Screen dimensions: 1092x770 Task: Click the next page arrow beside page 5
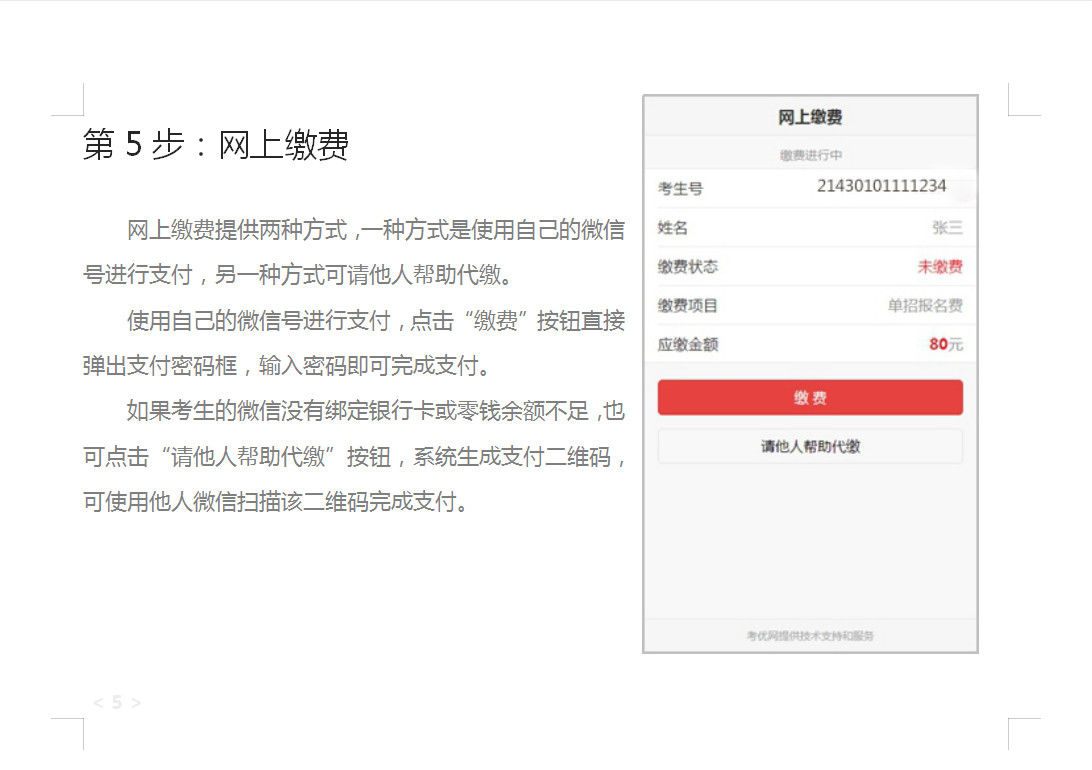tap(137, 703)
